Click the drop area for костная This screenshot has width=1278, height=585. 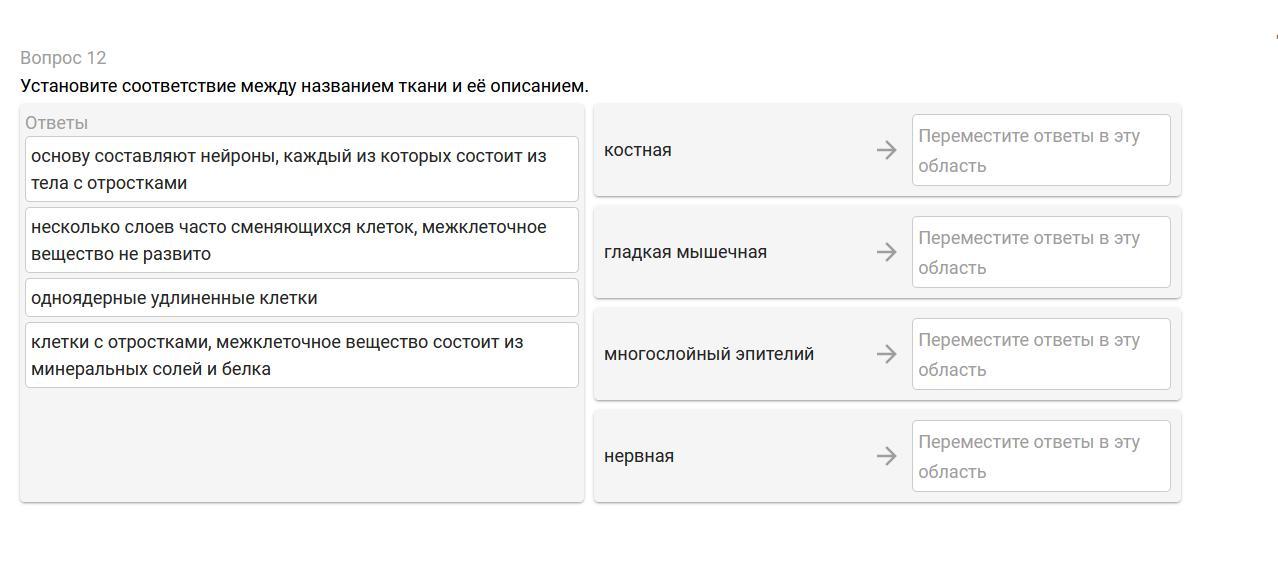point(1040,150)
